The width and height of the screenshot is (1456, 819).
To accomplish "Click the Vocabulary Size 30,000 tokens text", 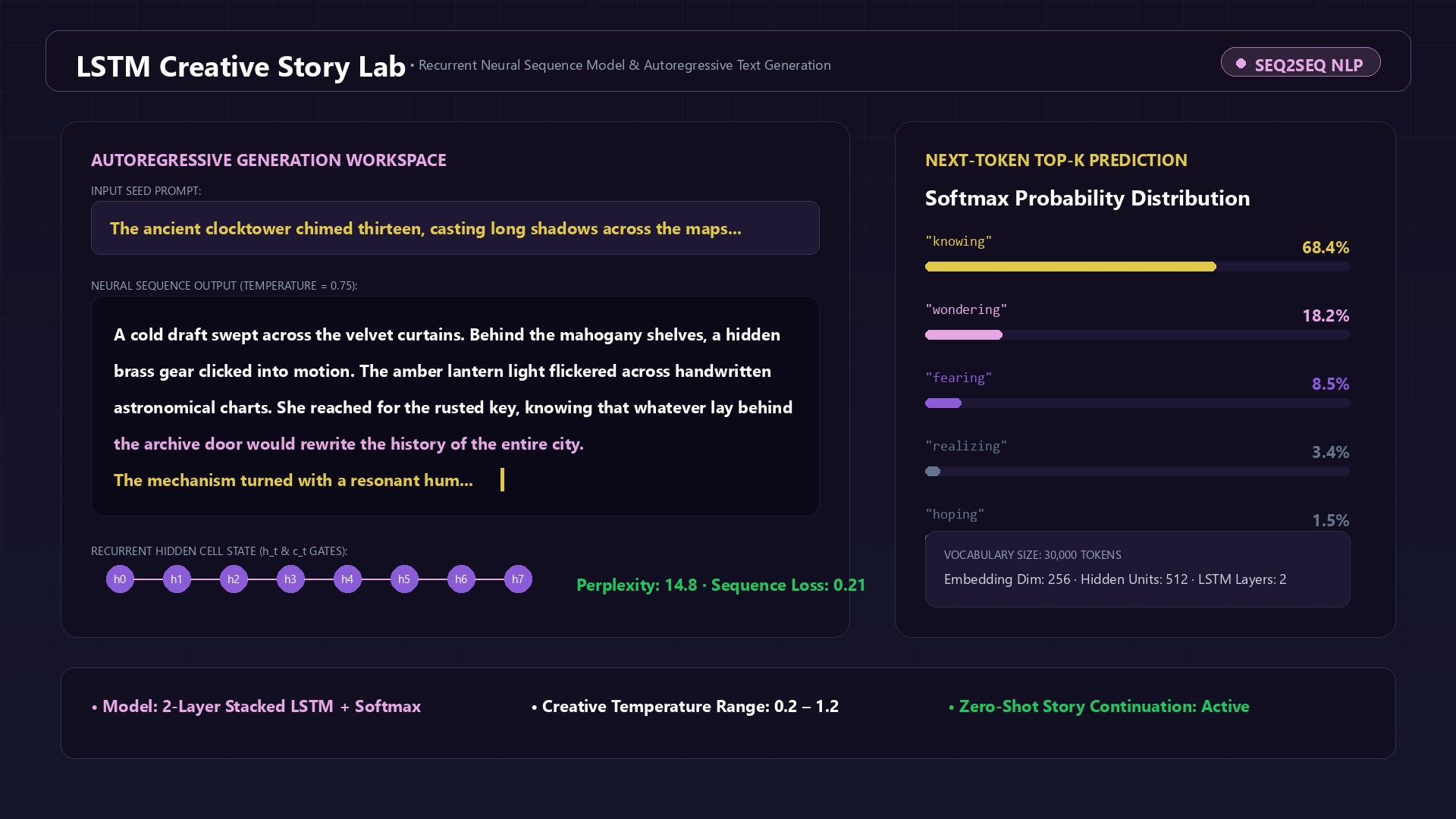I will coord(1032,555).
